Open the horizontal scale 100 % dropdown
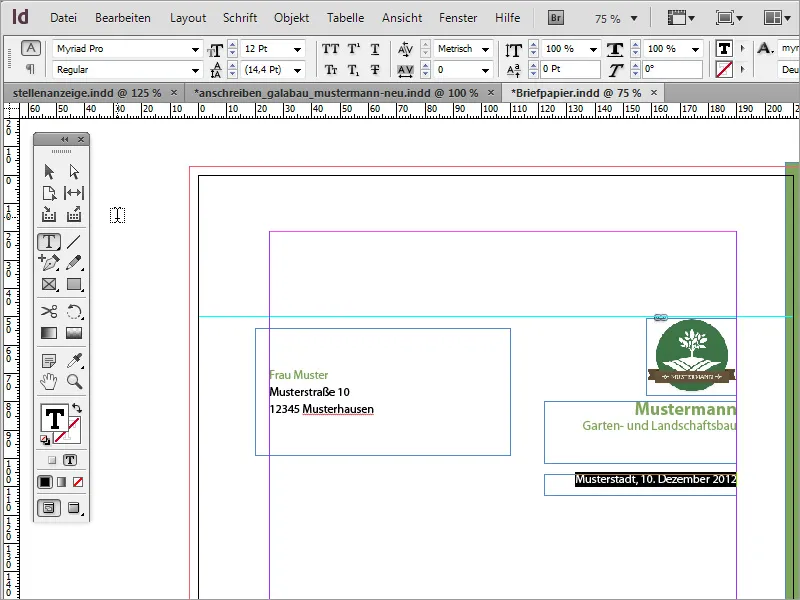The width and height of the screenshot is (800, 600). coord(695,49)
